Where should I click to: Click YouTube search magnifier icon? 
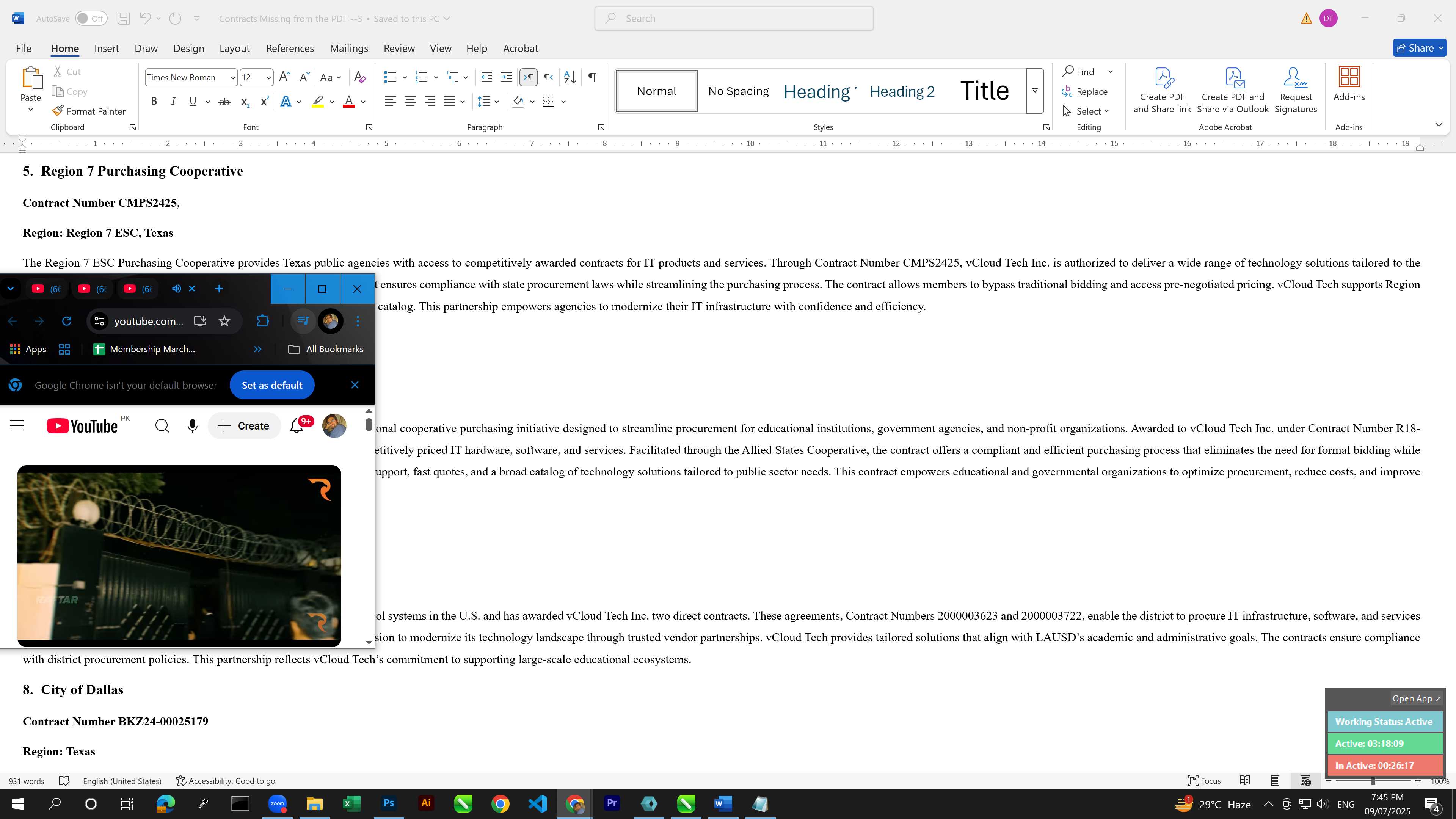click(x=162, y=426)
